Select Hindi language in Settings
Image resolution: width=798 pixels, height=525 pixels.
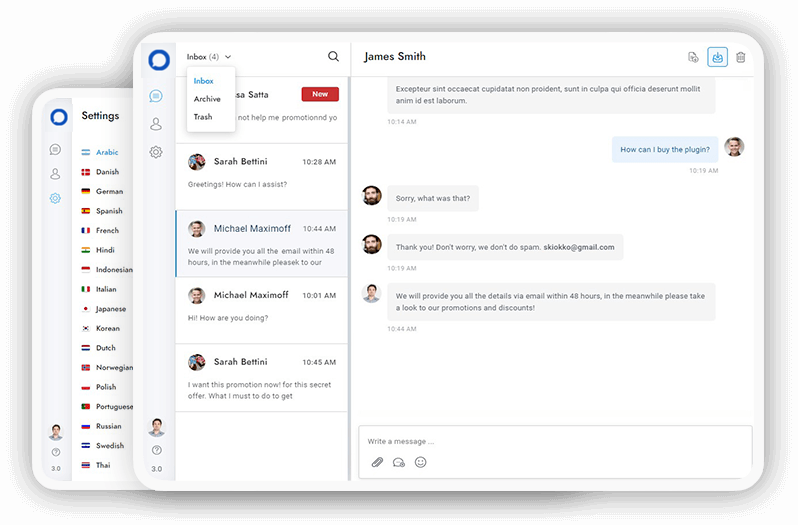coord(98,250)
